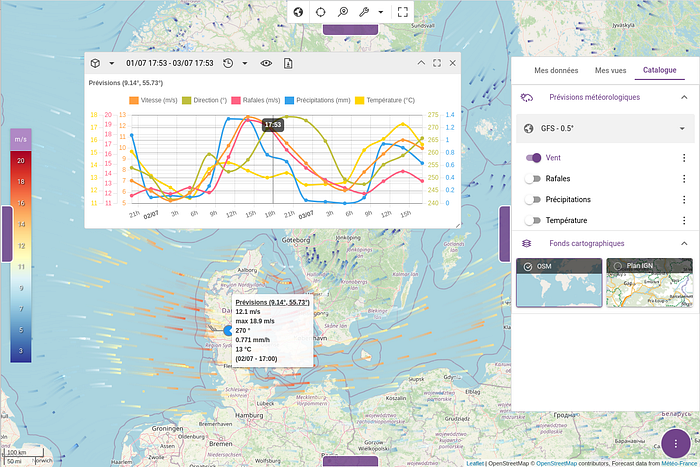Open the Vent layer options menu
The height and width of the screenshot is (467, 700).
684,158
